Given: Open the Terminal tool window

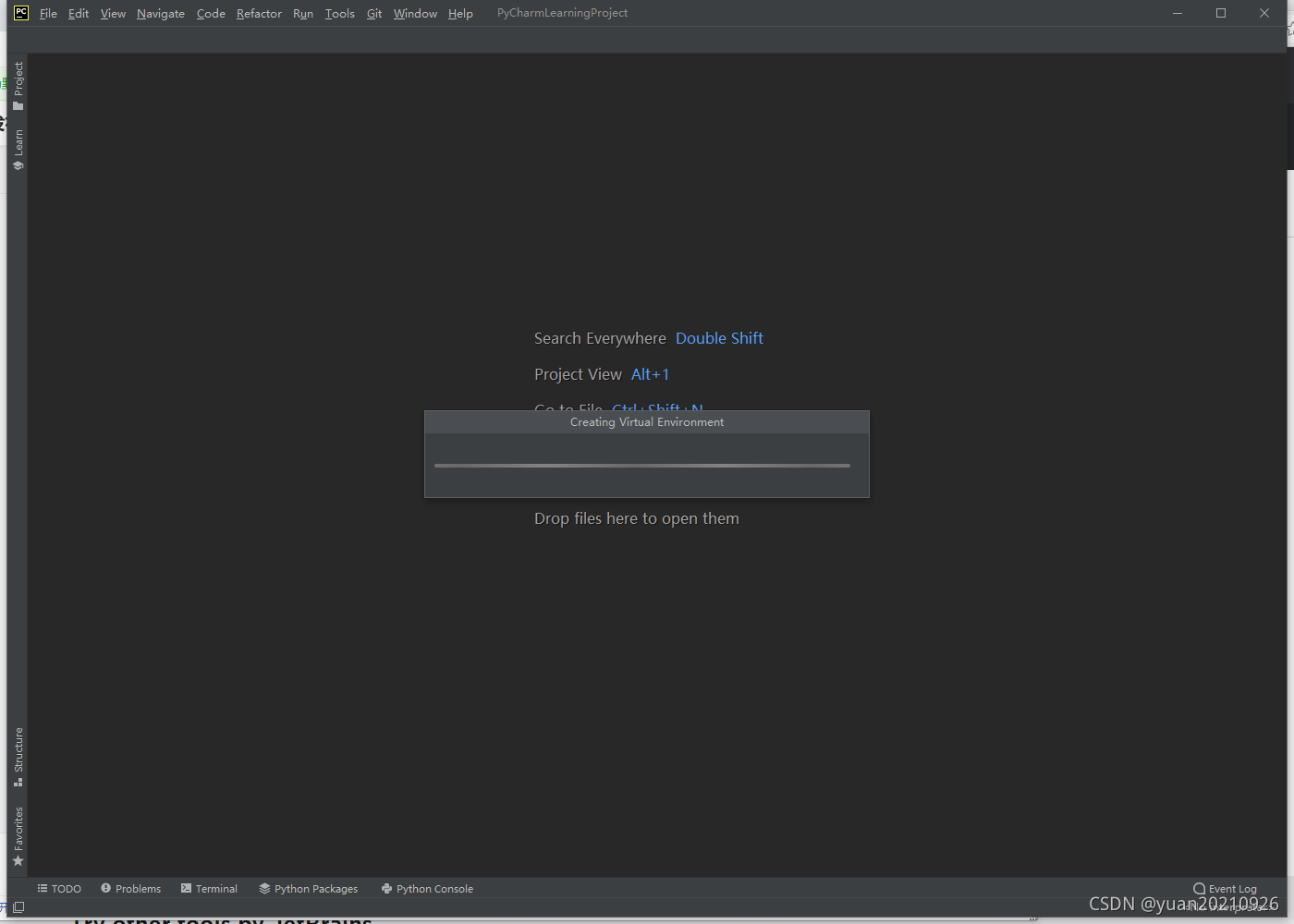Looking at the screenshot, I should pyautogui.click(x=210, y=888).
